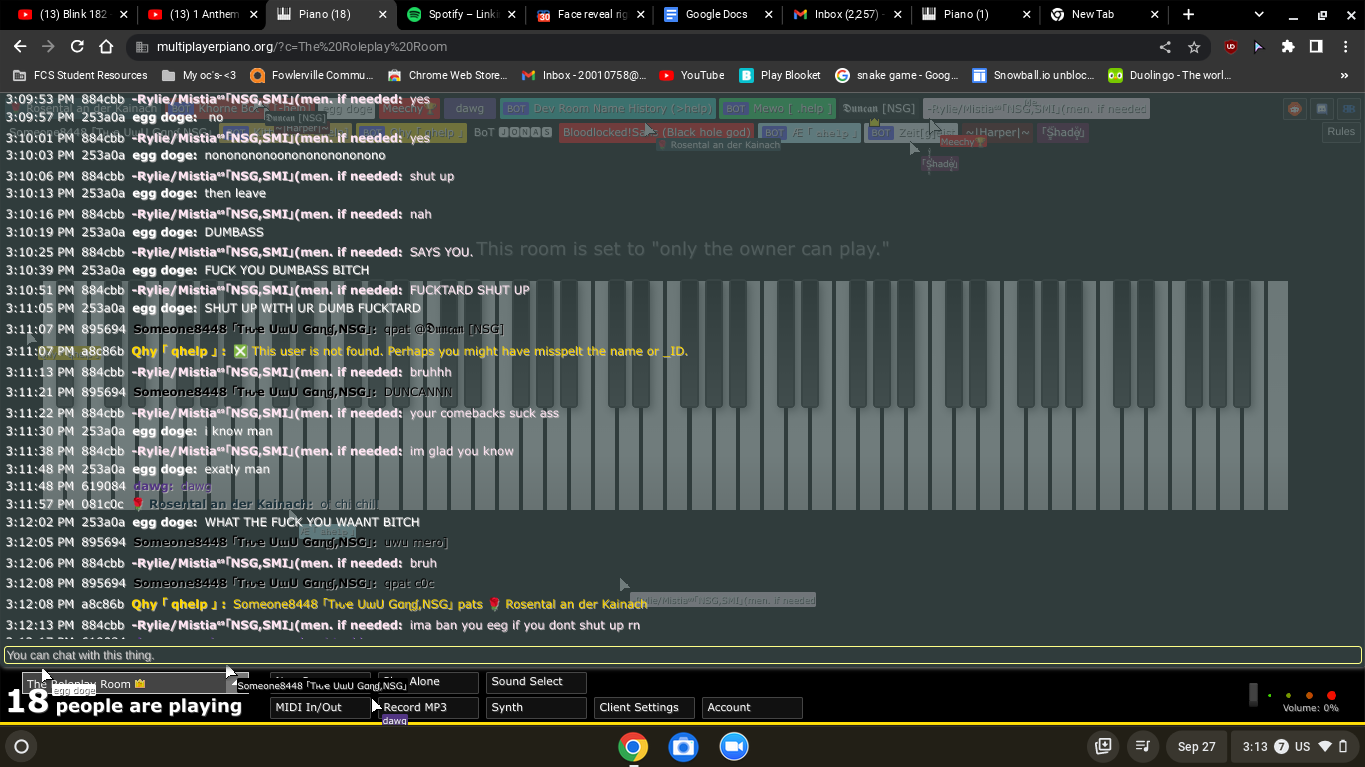Open the Chrome three-dot menu
Viewport: 1365px width, 767px height.
[1344, 47]
